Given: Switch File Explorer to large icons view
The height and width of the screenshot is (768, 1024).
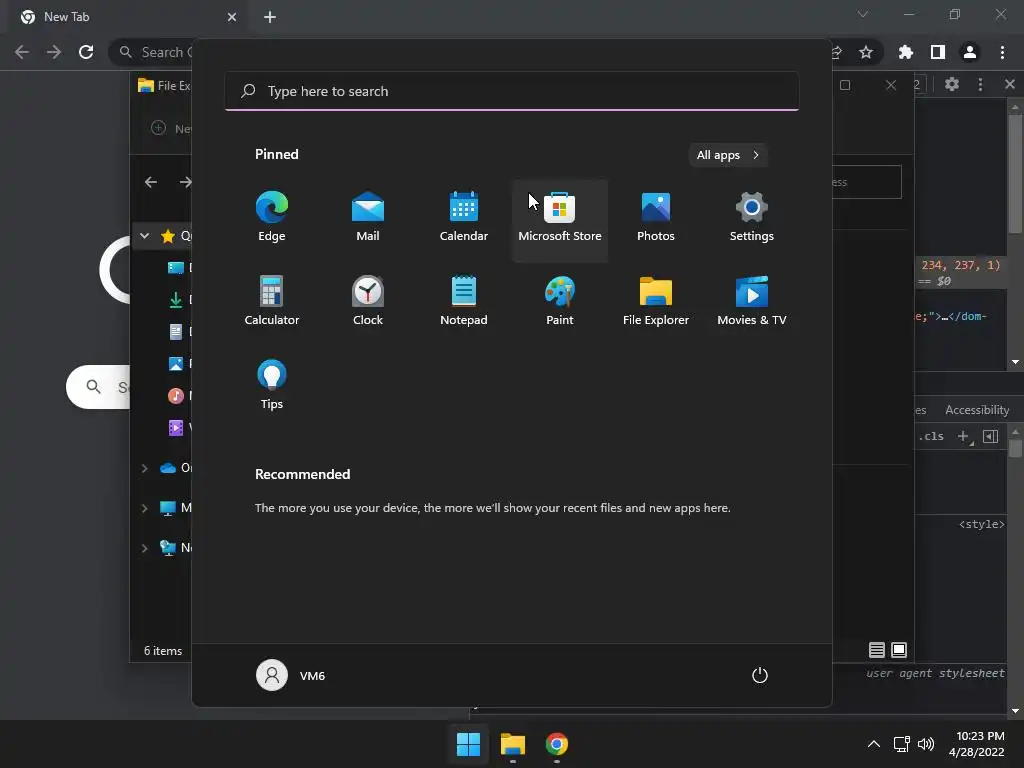Looking at the screenshot, I should coord(899,650).
